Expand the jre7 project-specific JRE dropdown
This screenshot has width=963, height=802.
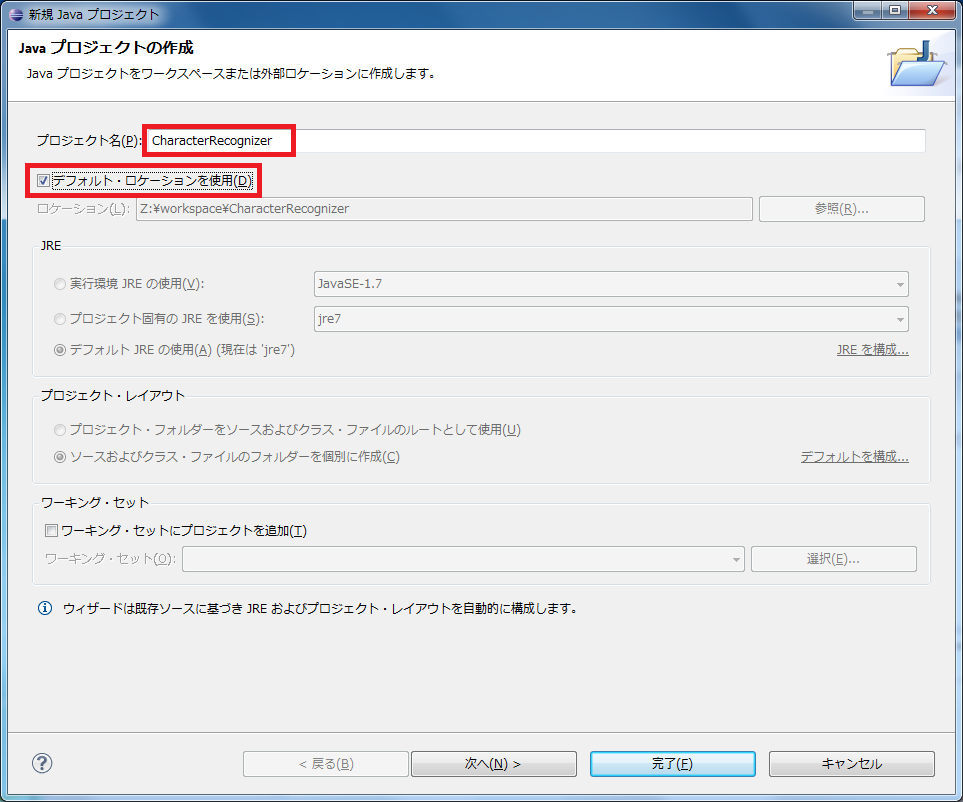pyautogui.click(x=610, y=319)
